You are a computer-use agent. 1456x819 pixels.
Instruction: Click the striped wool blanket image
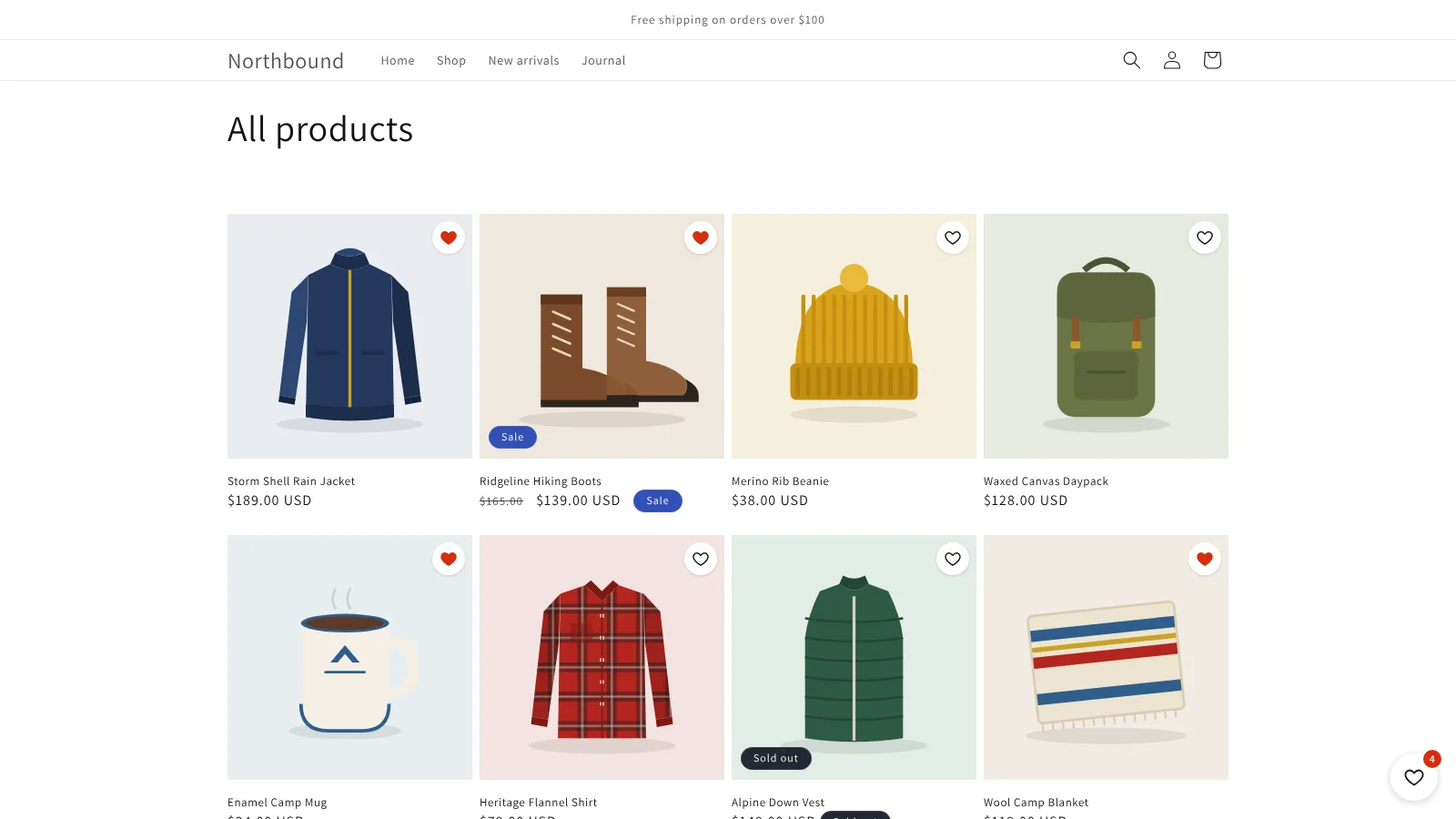point(1106,657)
